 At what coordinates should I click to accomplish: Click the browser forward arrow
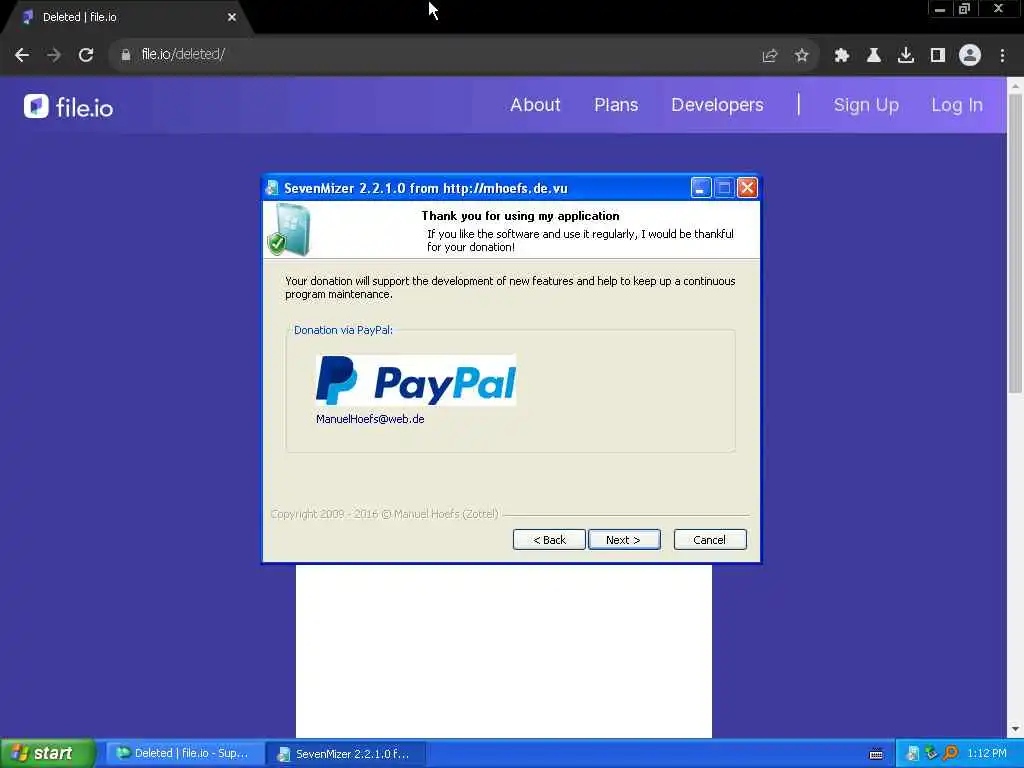coord(54,55)
